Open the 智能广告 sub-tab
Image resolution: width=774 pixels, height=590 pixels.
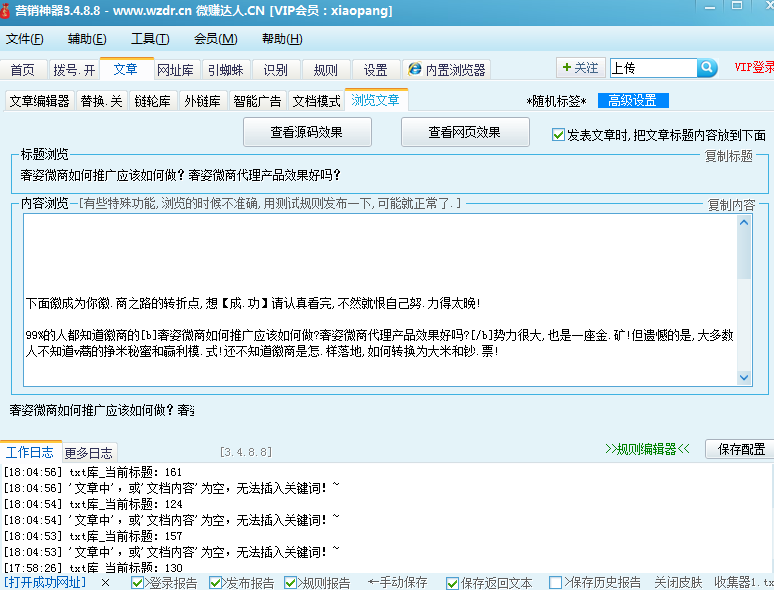click(257, 101)
